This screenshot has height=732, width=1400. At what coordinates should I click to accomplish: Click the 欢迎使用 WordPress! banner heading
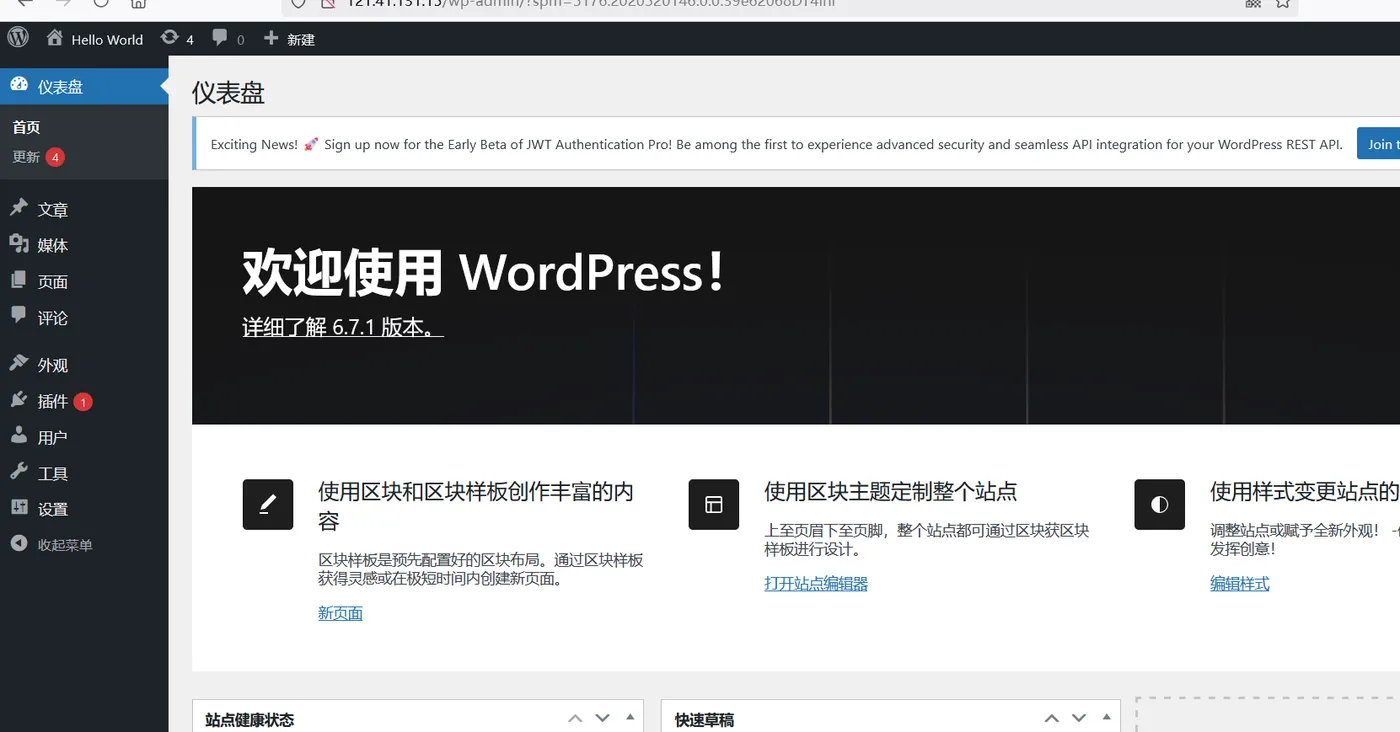(x=483, y=272)
